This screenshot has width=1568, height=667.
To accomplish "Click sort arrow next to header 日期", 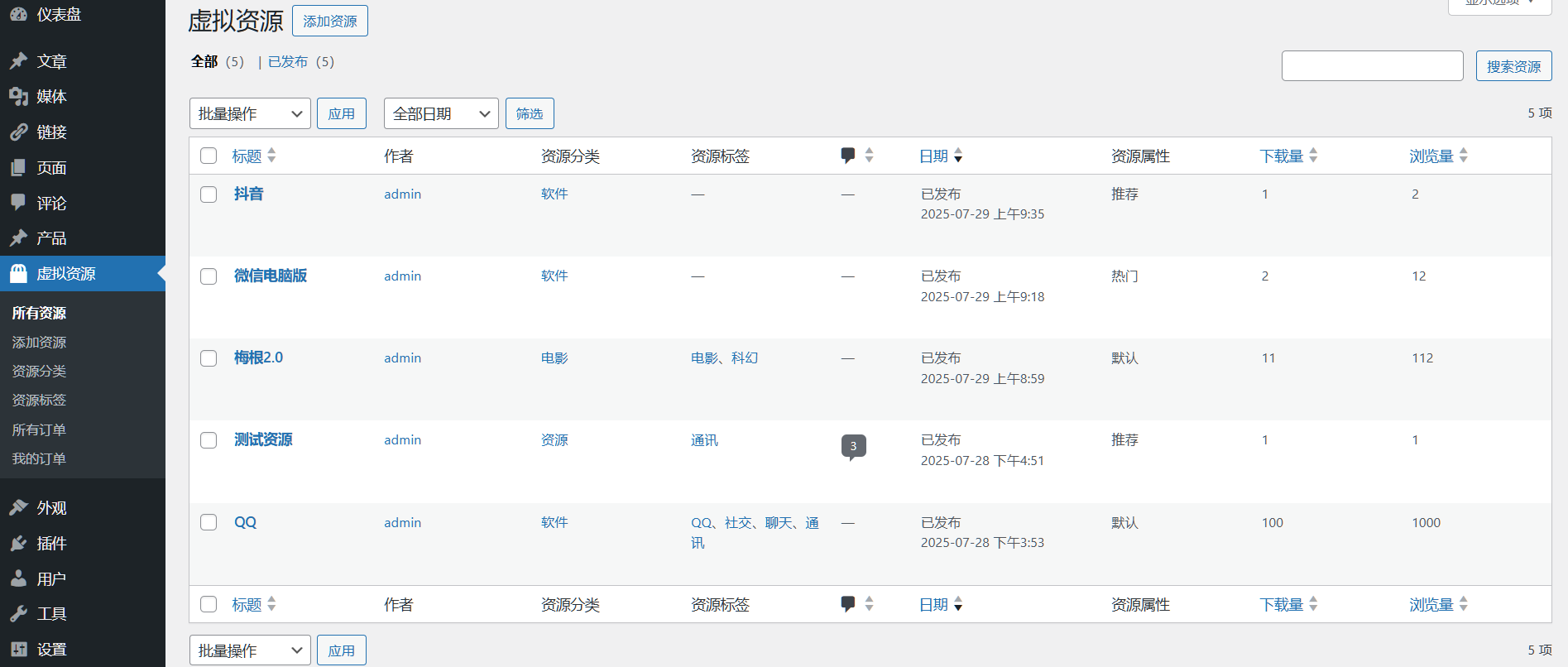I will click(958, 156).
